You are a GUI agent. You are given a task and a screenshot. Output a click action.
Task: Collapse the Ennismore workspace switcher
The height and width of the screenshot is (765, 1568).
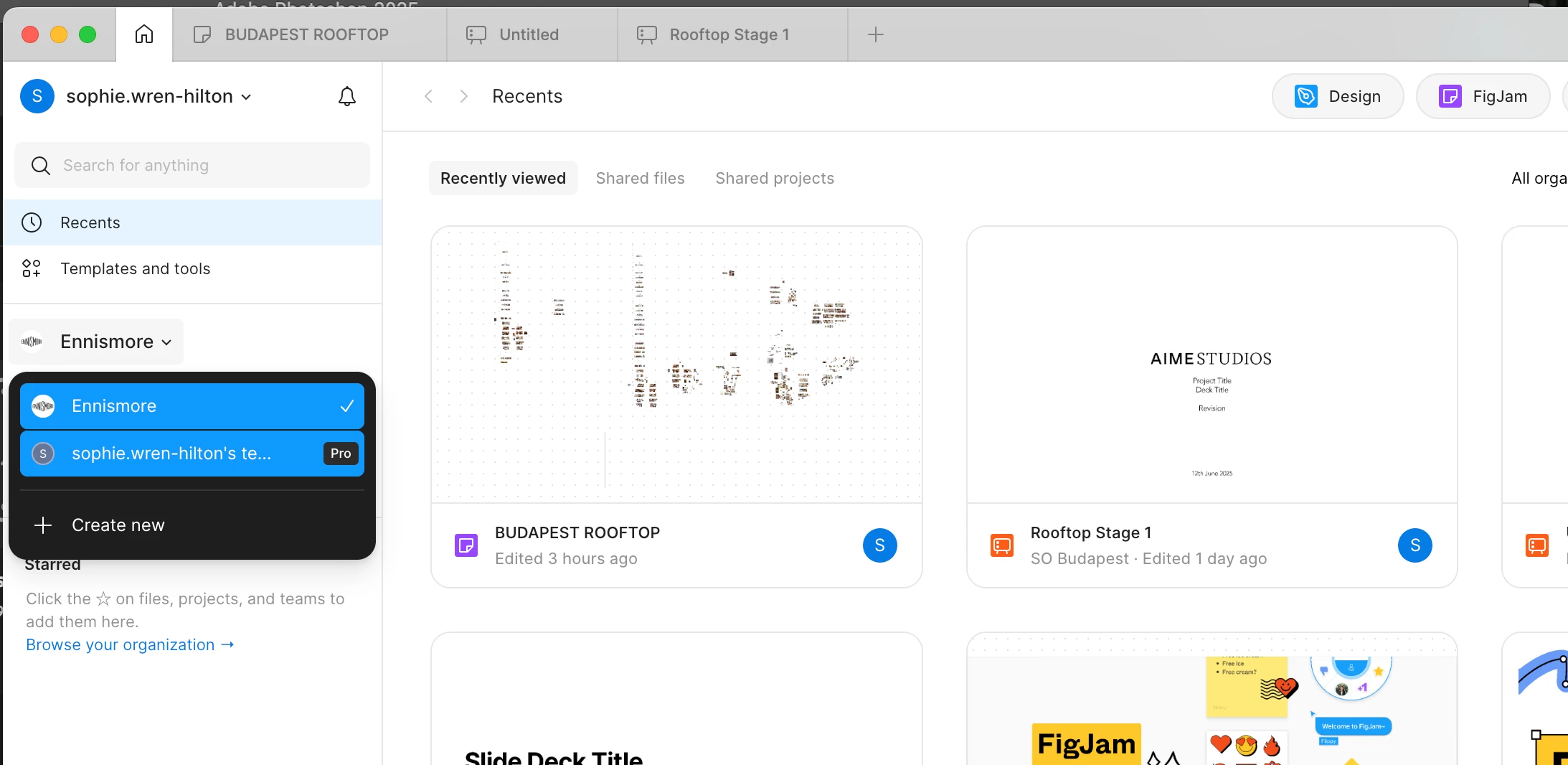(x=96, y=342)
